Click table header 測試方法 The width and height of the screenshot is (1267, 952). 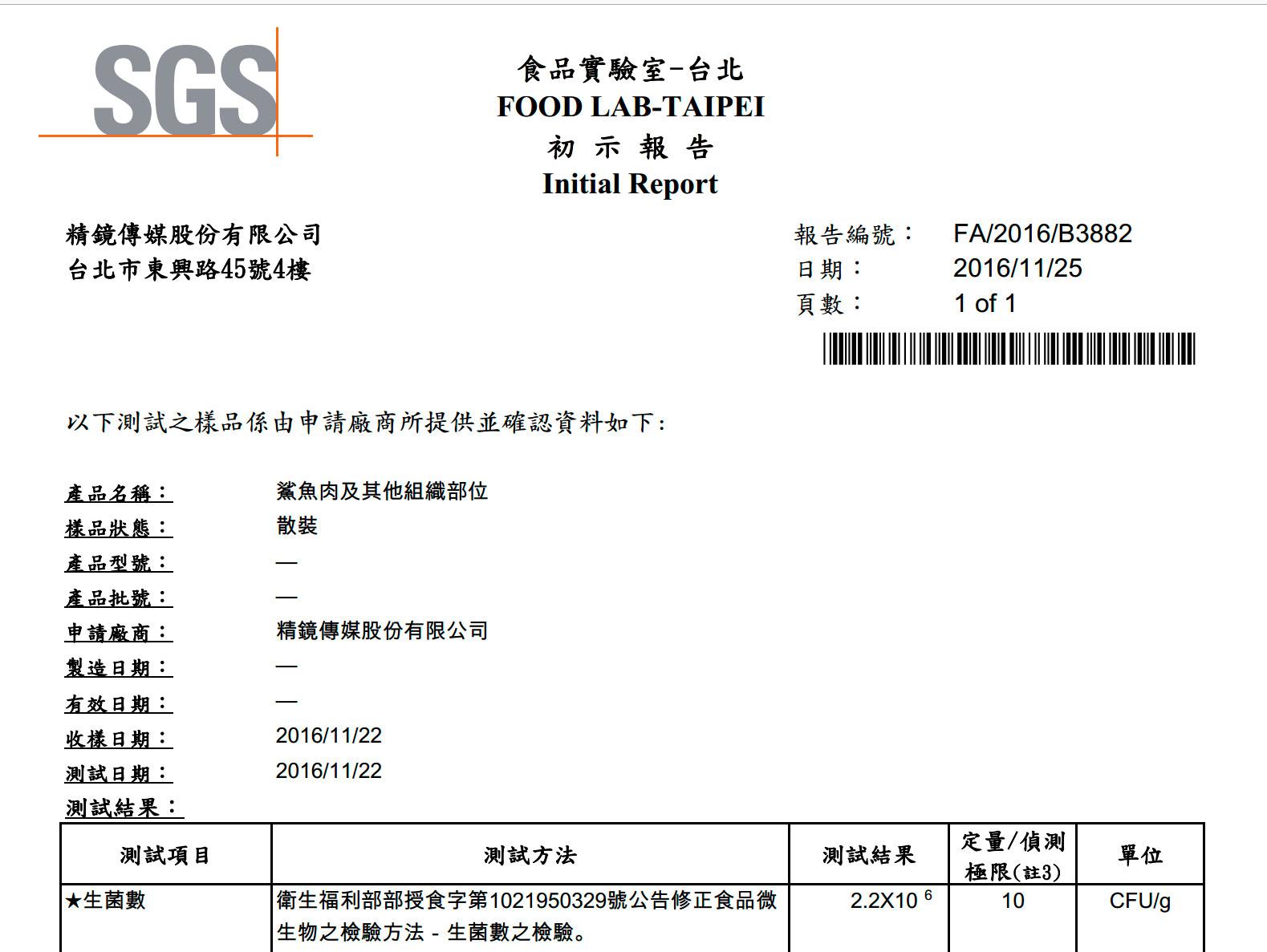pos(530,856)
